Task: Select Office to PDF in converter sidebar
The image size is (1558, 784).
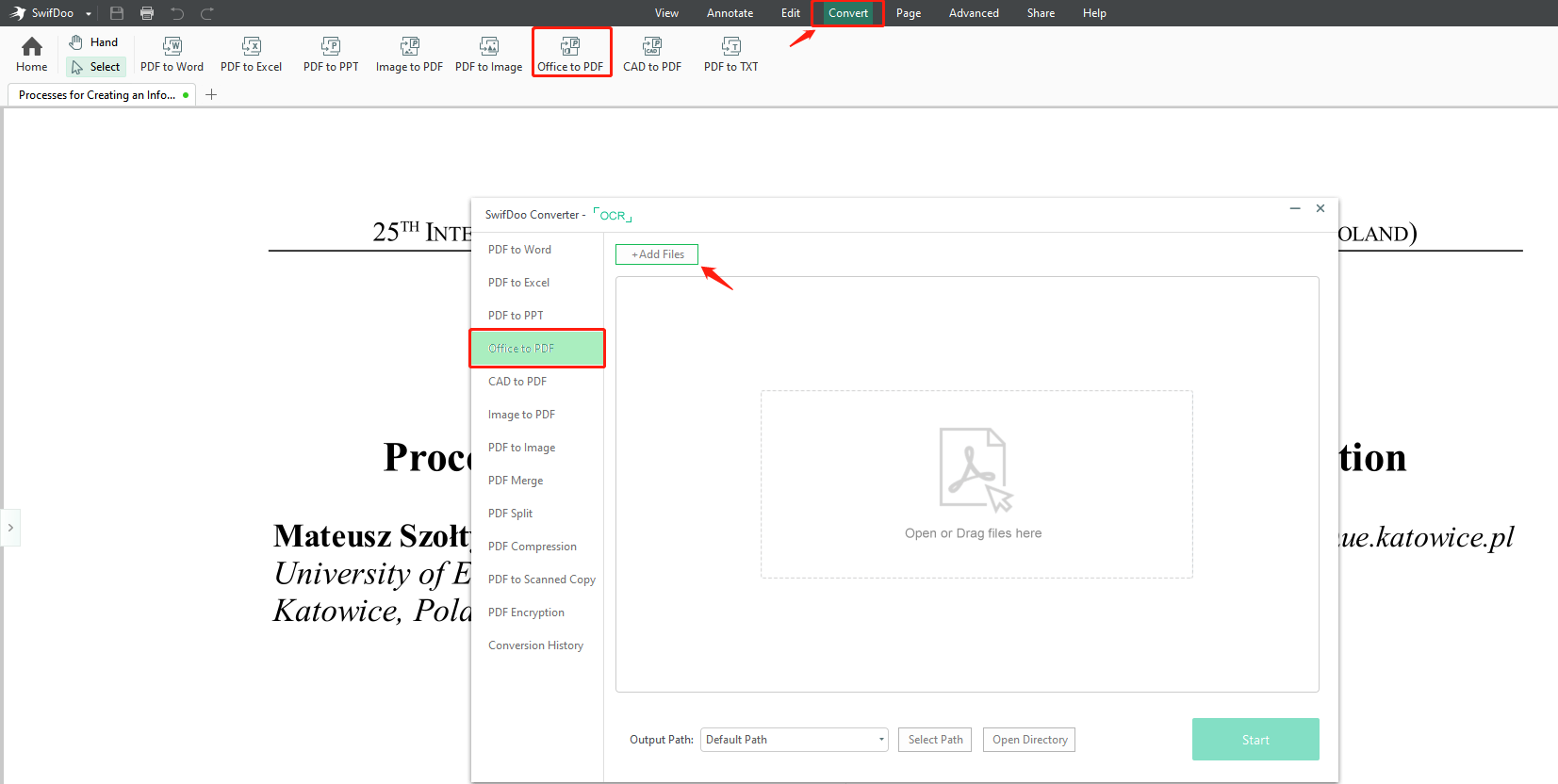Action: pos(537,349)
